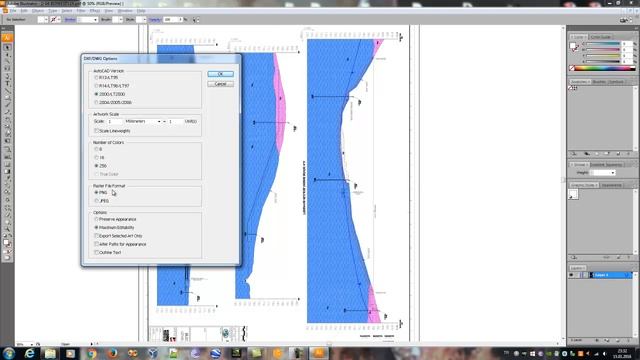Image resolution: width=640 pixels, height=360 pixels.
Task: Open Windows Media Player from the taskbar
Action: coord(71,353)
